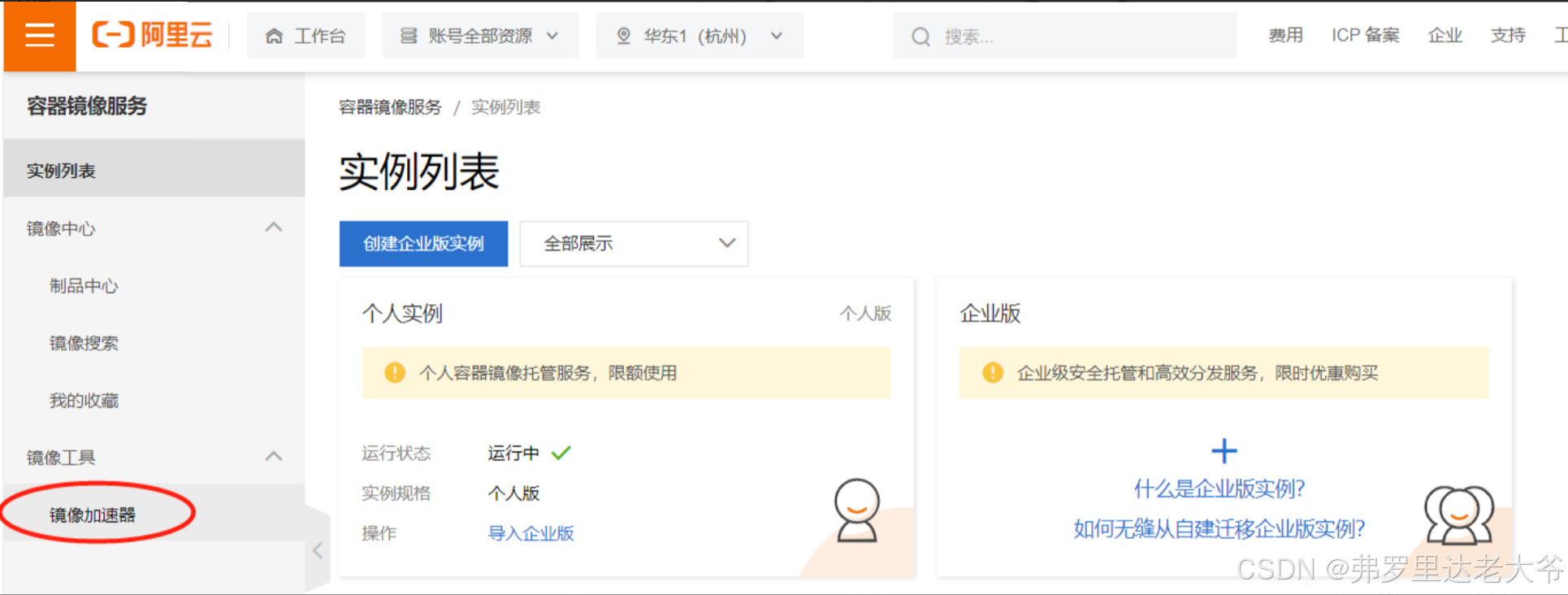
Task: Open 如何无缝从自建迁移企业版实例? link
Action: tap(1219, 529)
